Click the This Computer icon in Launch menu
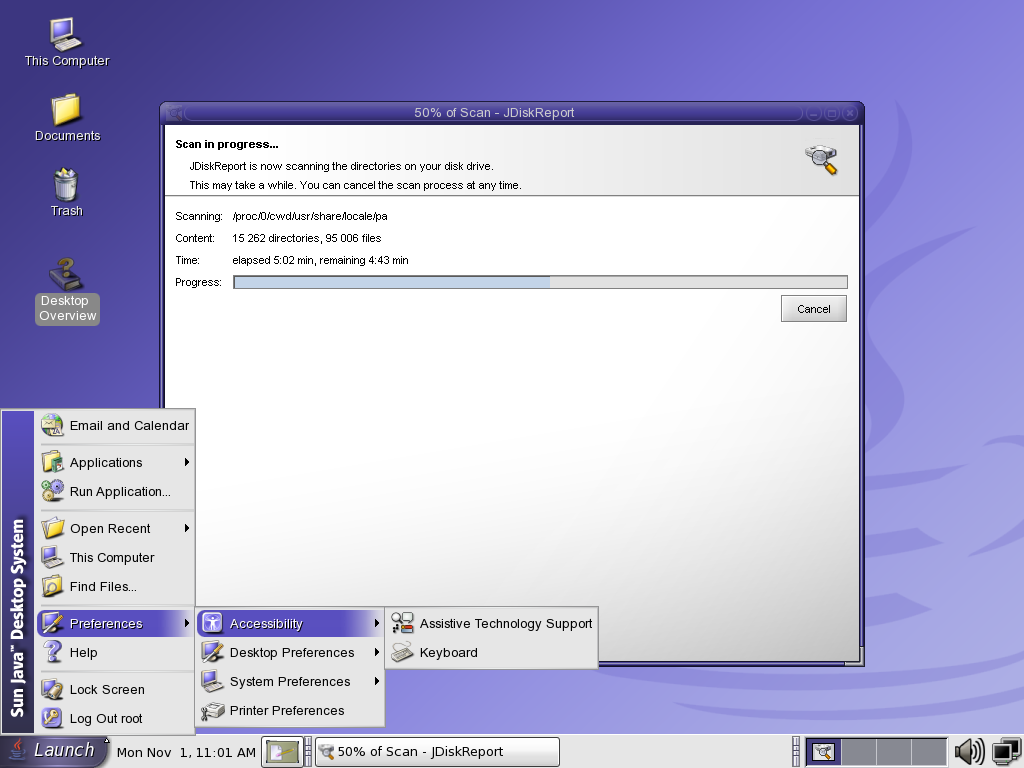This screenshot has height=768, width=1024. click(x=52, y=557)
